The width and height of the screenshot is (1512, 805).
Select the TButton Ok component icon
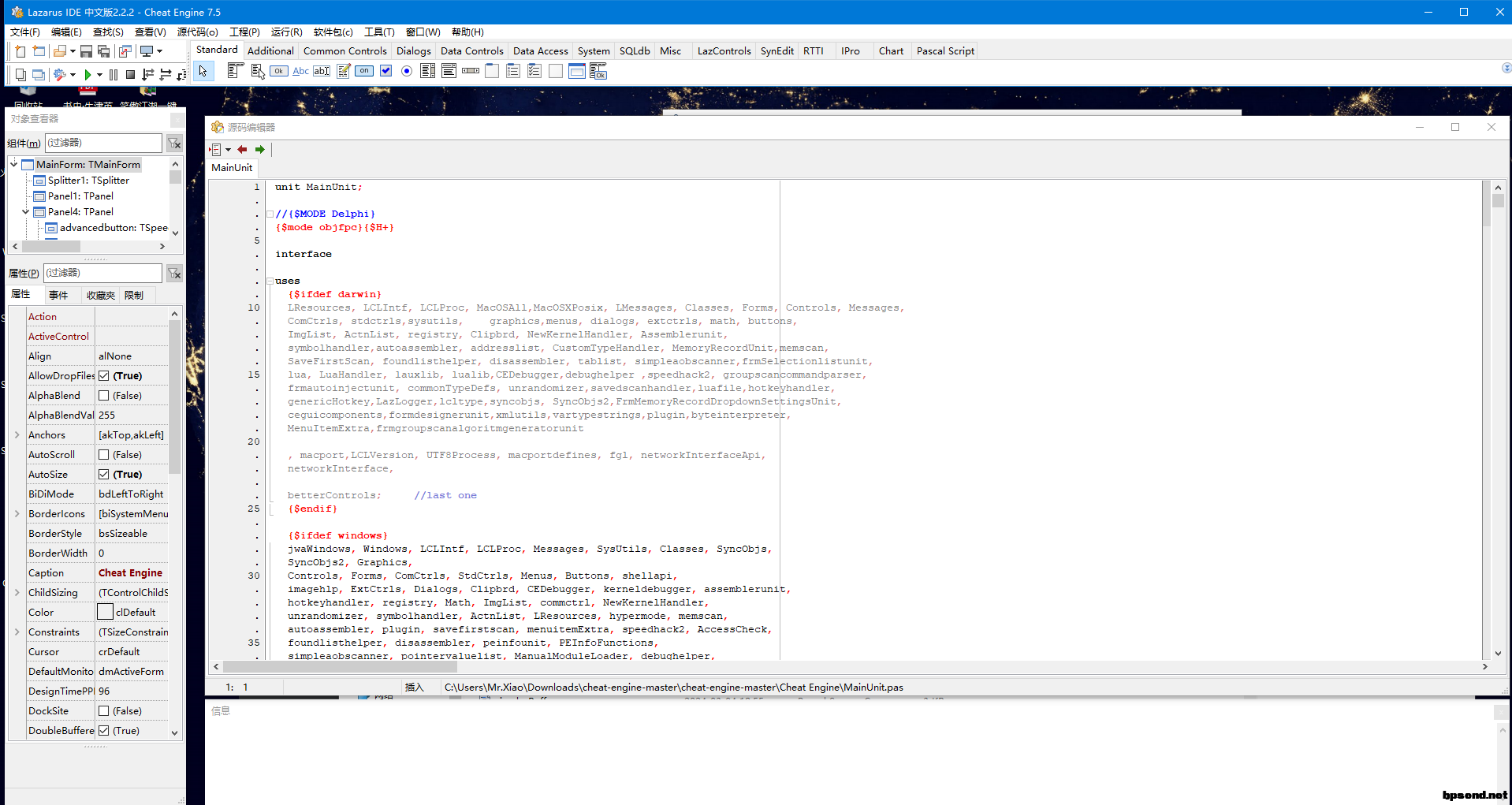(279, 71)
